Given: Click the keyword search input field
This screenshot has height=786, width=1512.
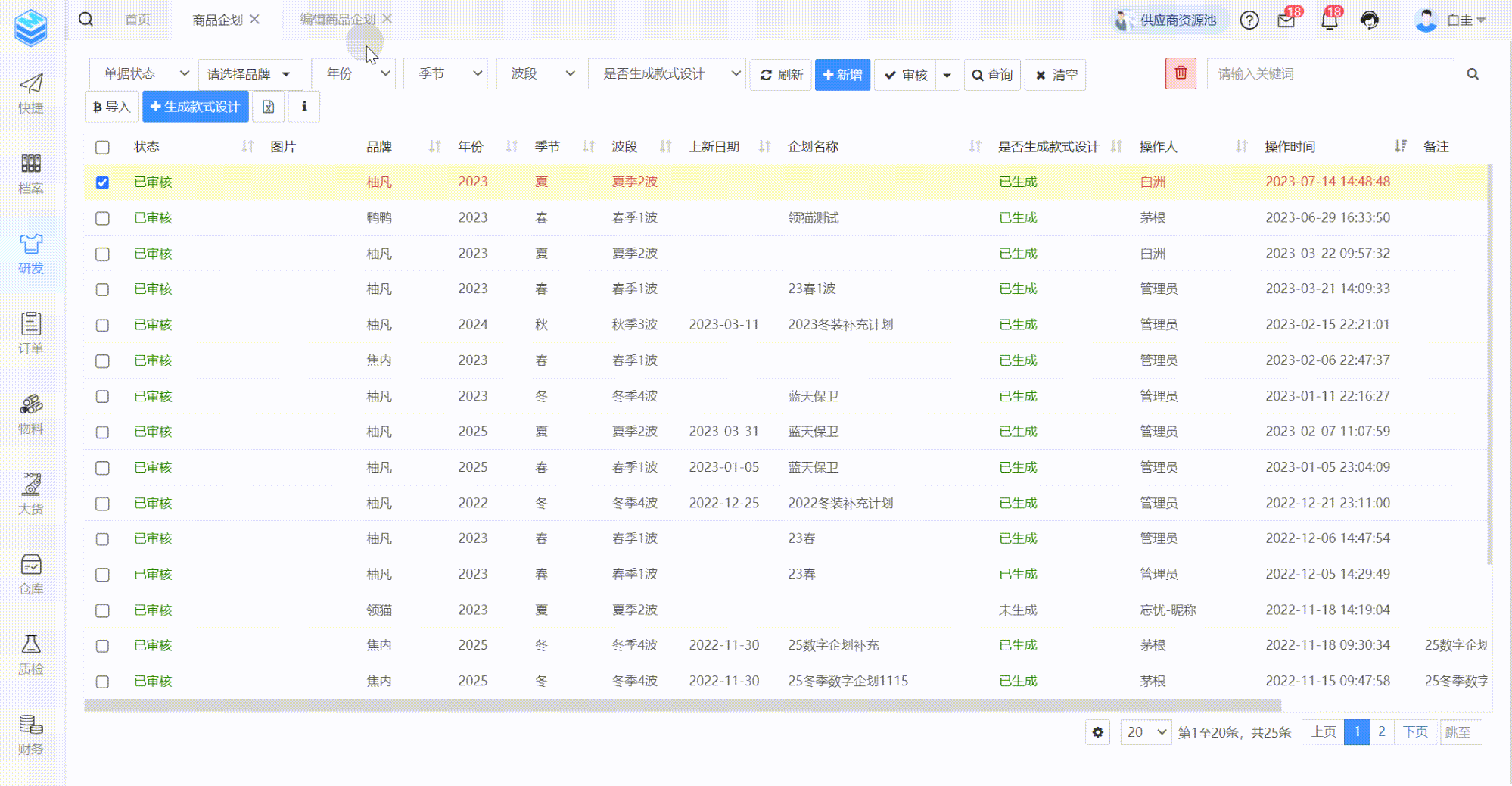Looking at the screenshot, I should (1330, 74).
